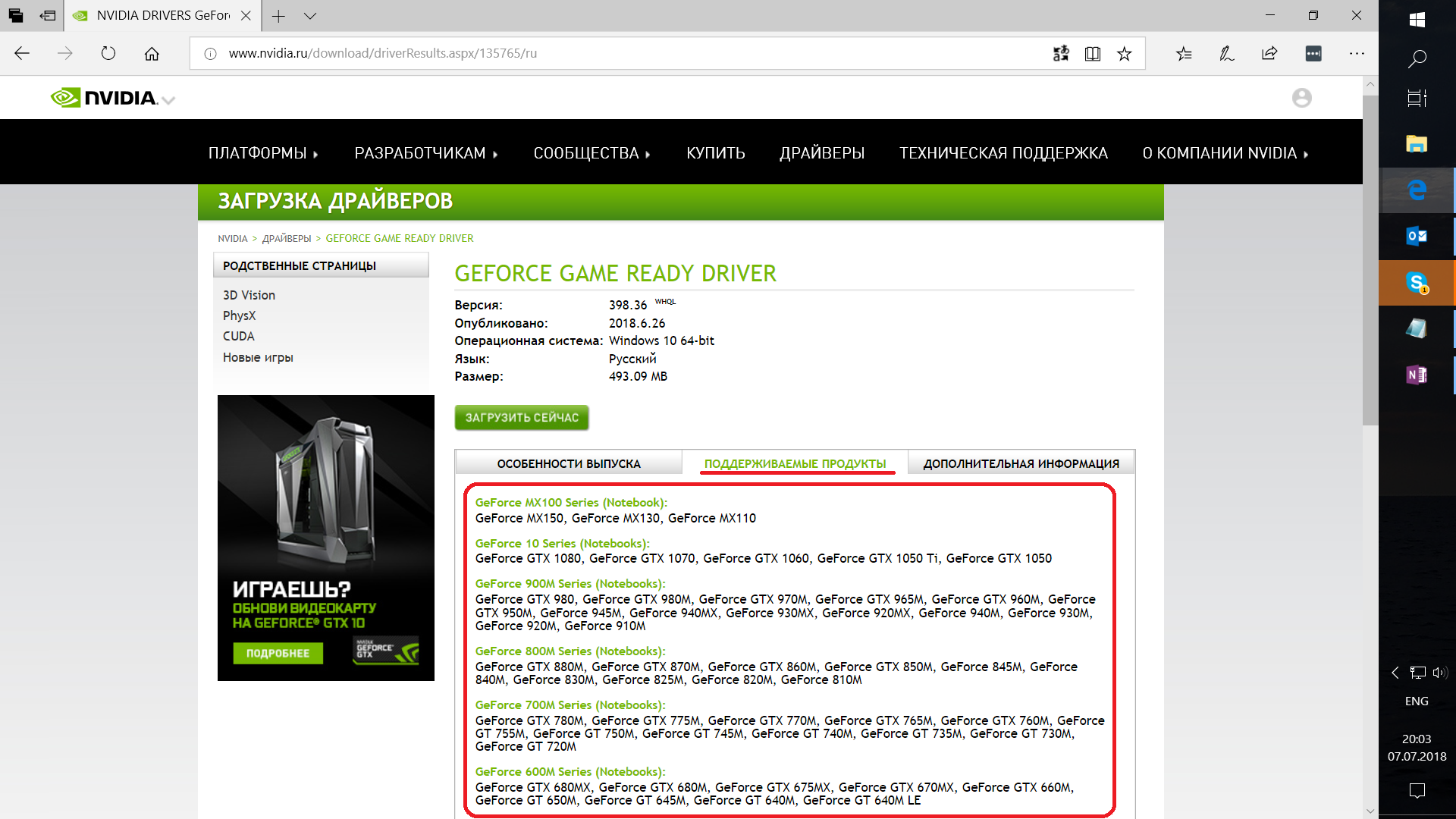Click the NVIDIA logo
This screenshot has height=819, width=1456.
104,98
